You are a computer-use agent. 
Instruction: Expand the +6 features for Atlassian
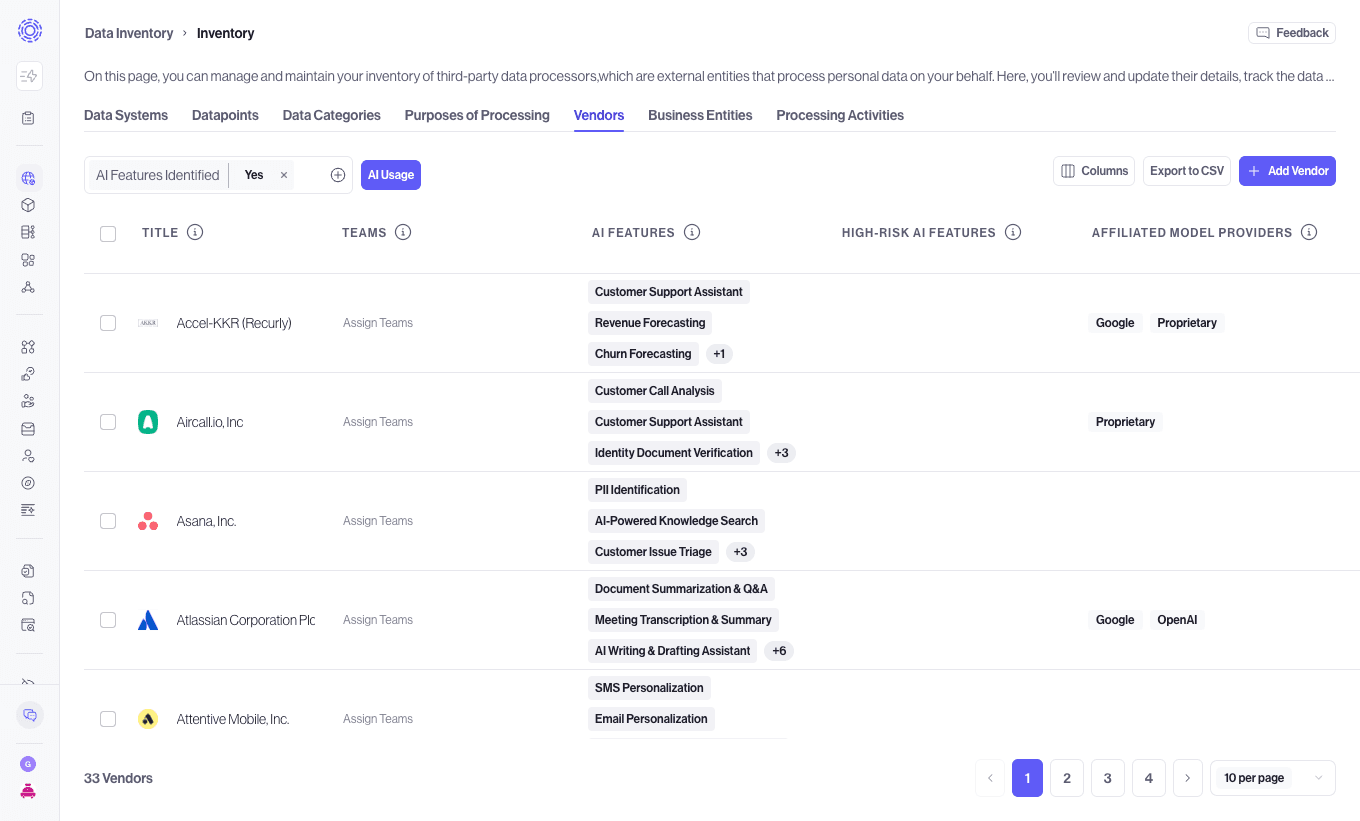pos(779,651)
